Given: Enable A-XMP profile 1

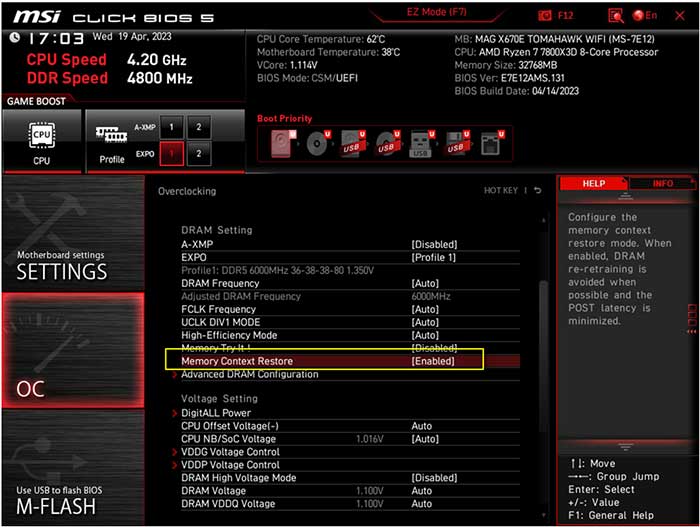Looking at the screenshot, I should pos(171,127).
